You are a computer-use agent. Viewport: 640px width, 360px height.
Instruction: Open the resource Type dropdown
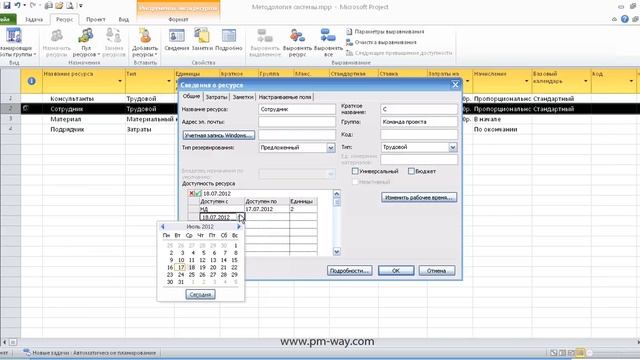[453, 147]
